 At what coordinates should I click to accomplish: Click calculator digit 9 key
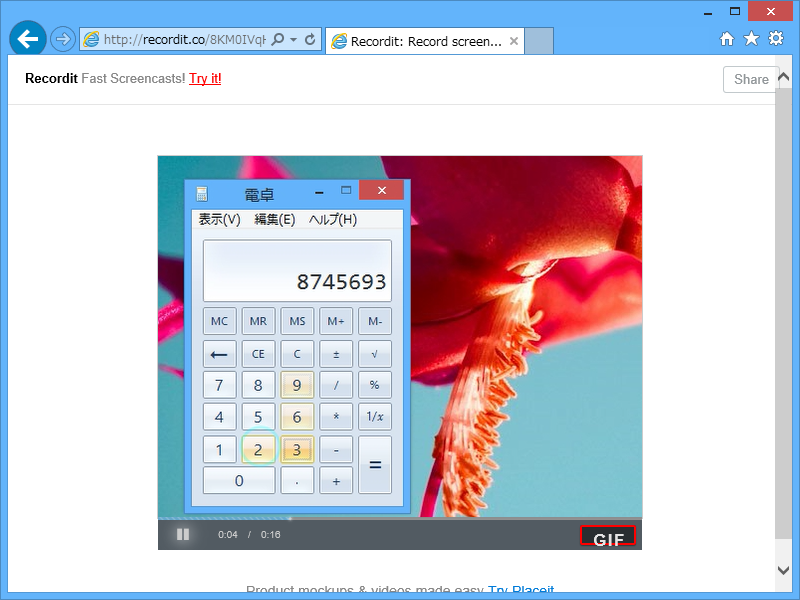point(297,385)
